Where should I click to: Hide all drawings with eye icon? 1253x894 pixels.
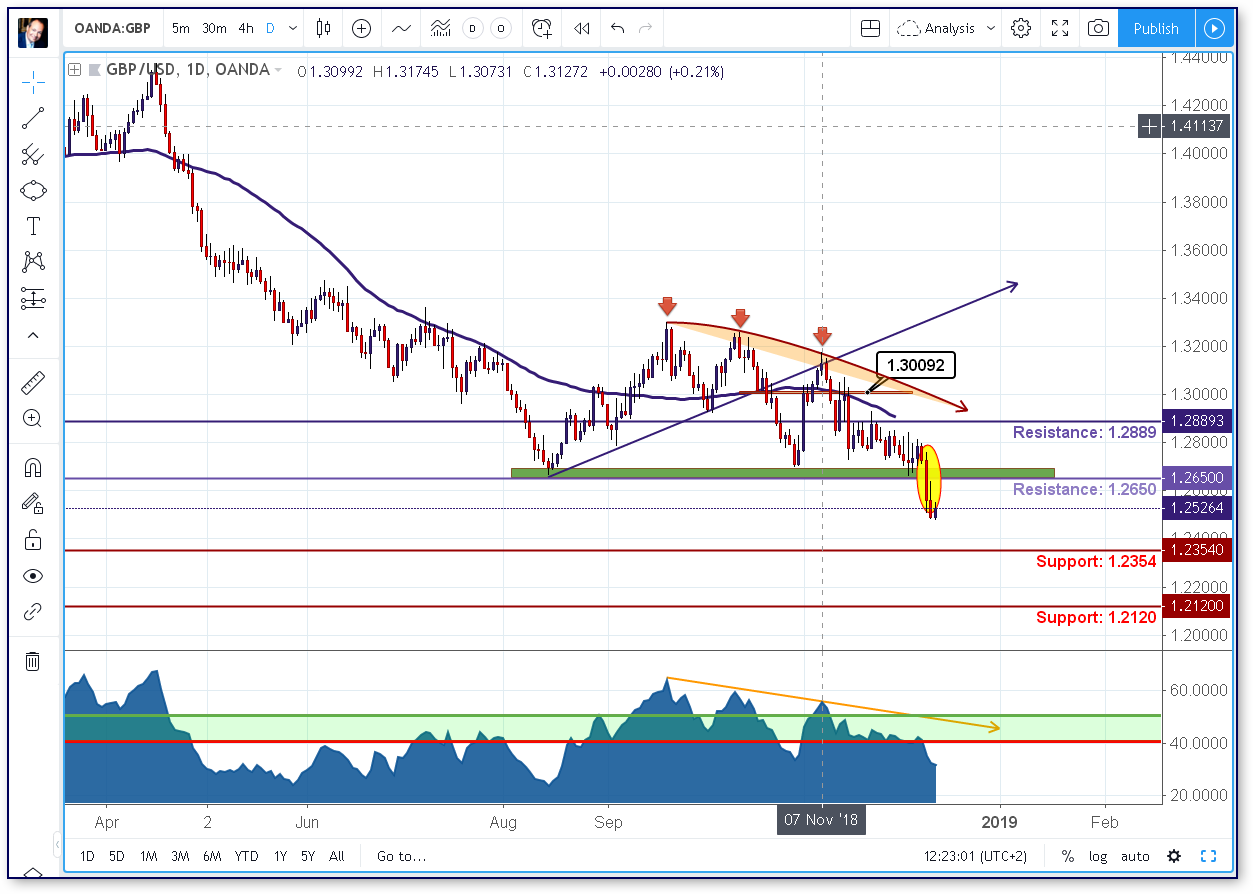click(33, 576)
